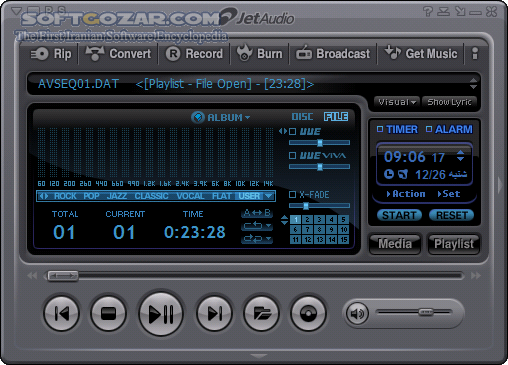Enable the X-FADE checkbox
508x365 pixels.
pyautogui.click(x=293, y=194)
